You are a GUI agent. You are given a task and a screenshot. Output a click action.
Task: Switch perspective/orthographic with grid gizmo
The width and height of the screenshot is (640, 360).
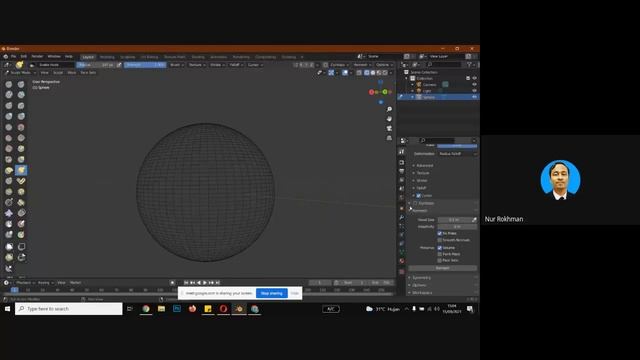click(389, 138)
